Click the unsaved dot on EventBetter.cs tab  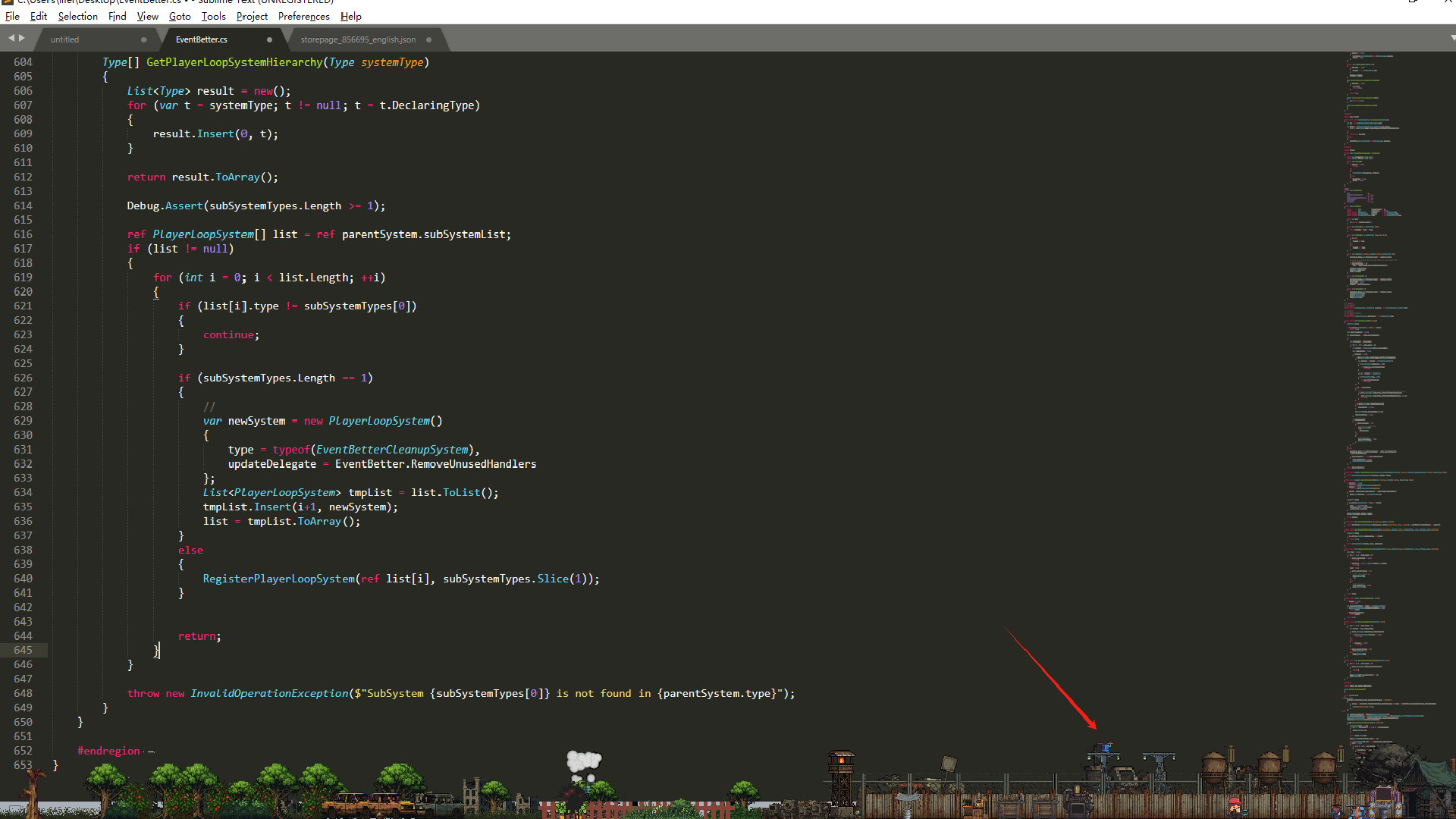coord(269,39)
